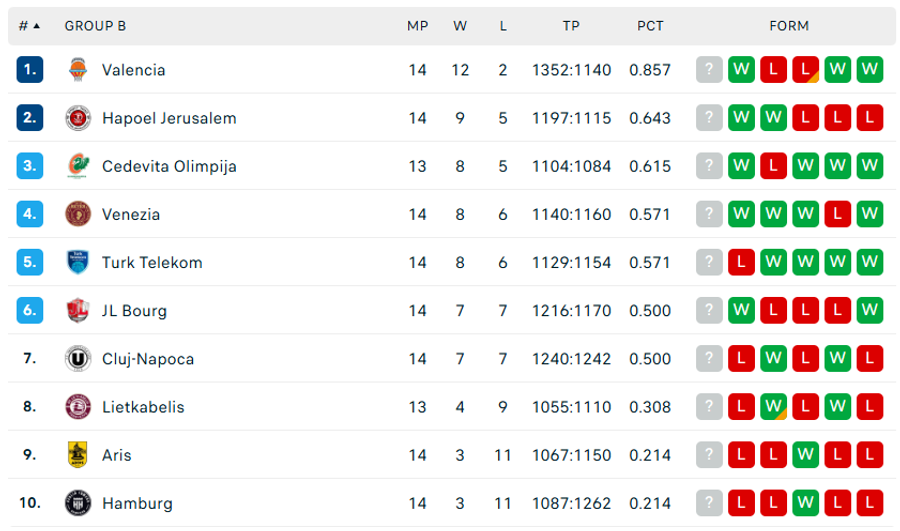900x531 pixels.
Task: Click the Hapoel Jerusalem team logo
Action: point(77,118)
